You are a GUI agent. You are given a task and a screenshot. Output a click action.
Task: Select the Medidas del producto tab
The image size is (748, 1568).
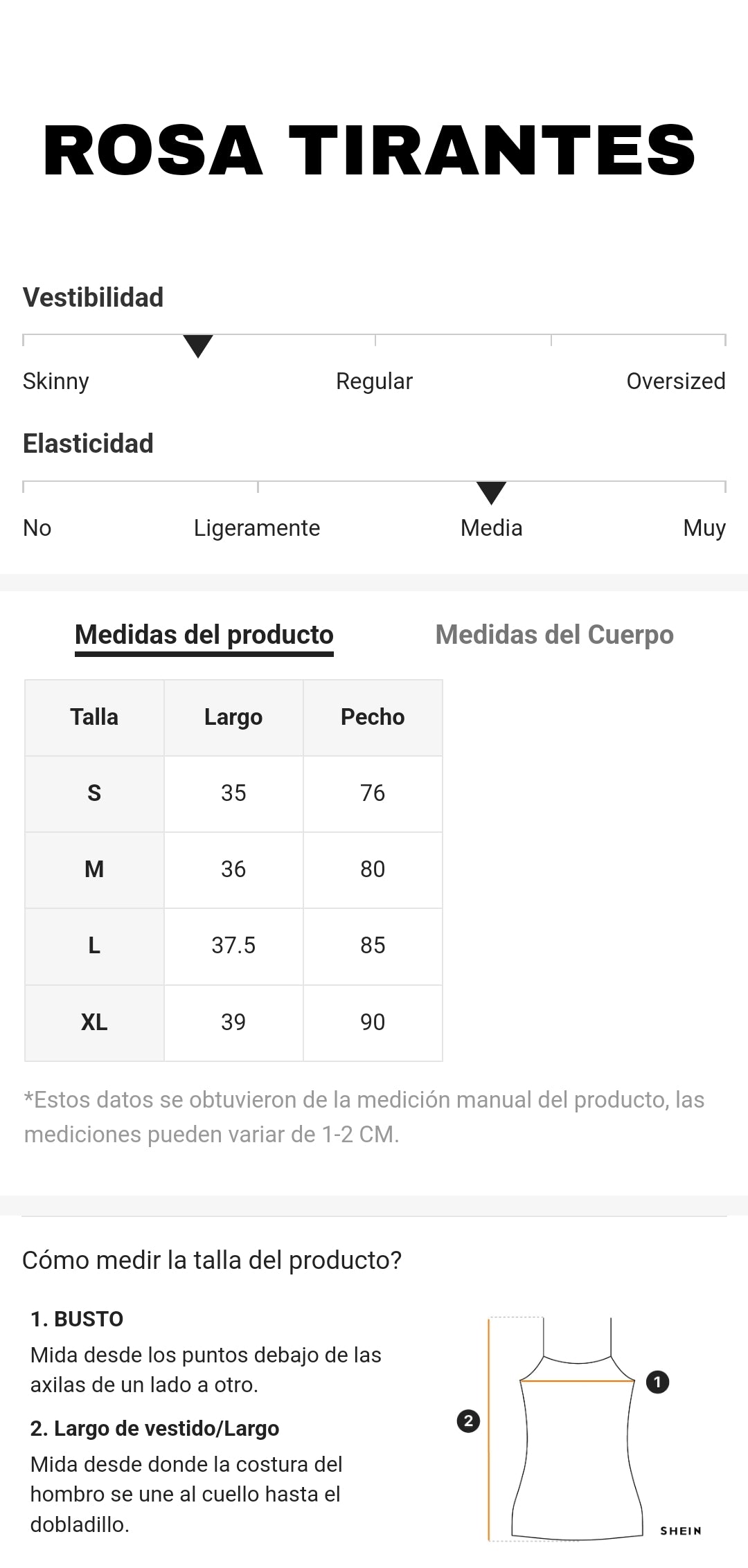(204, 635)
